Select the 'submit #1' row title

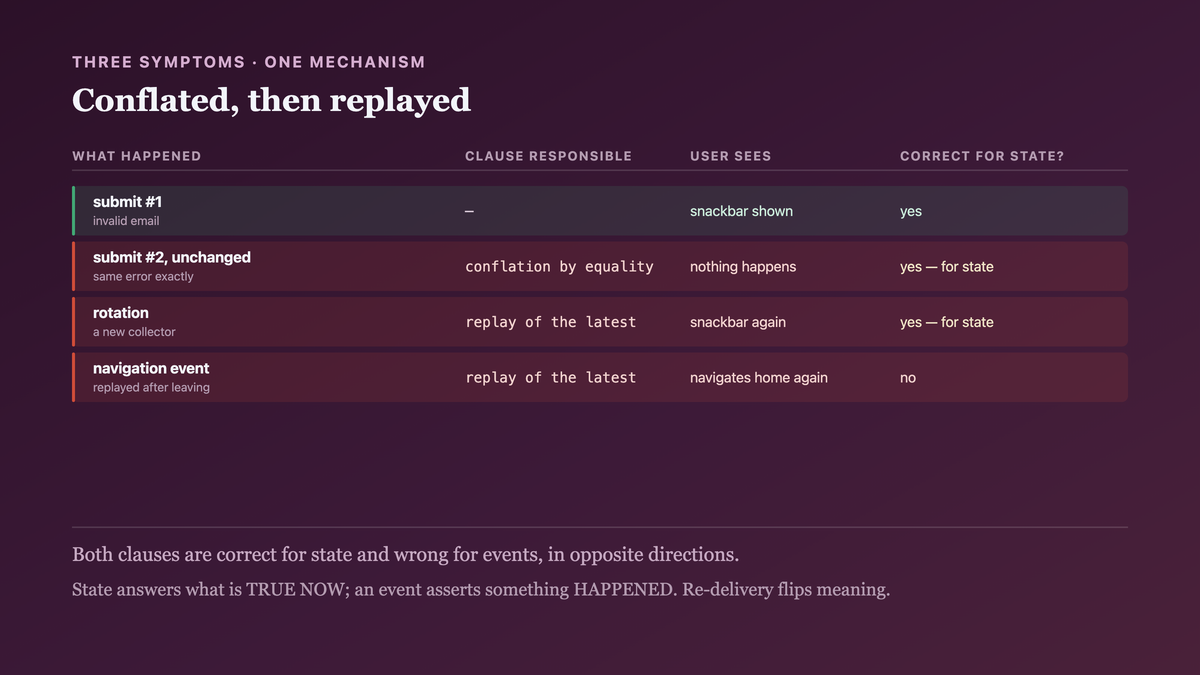tap(127, 202)
